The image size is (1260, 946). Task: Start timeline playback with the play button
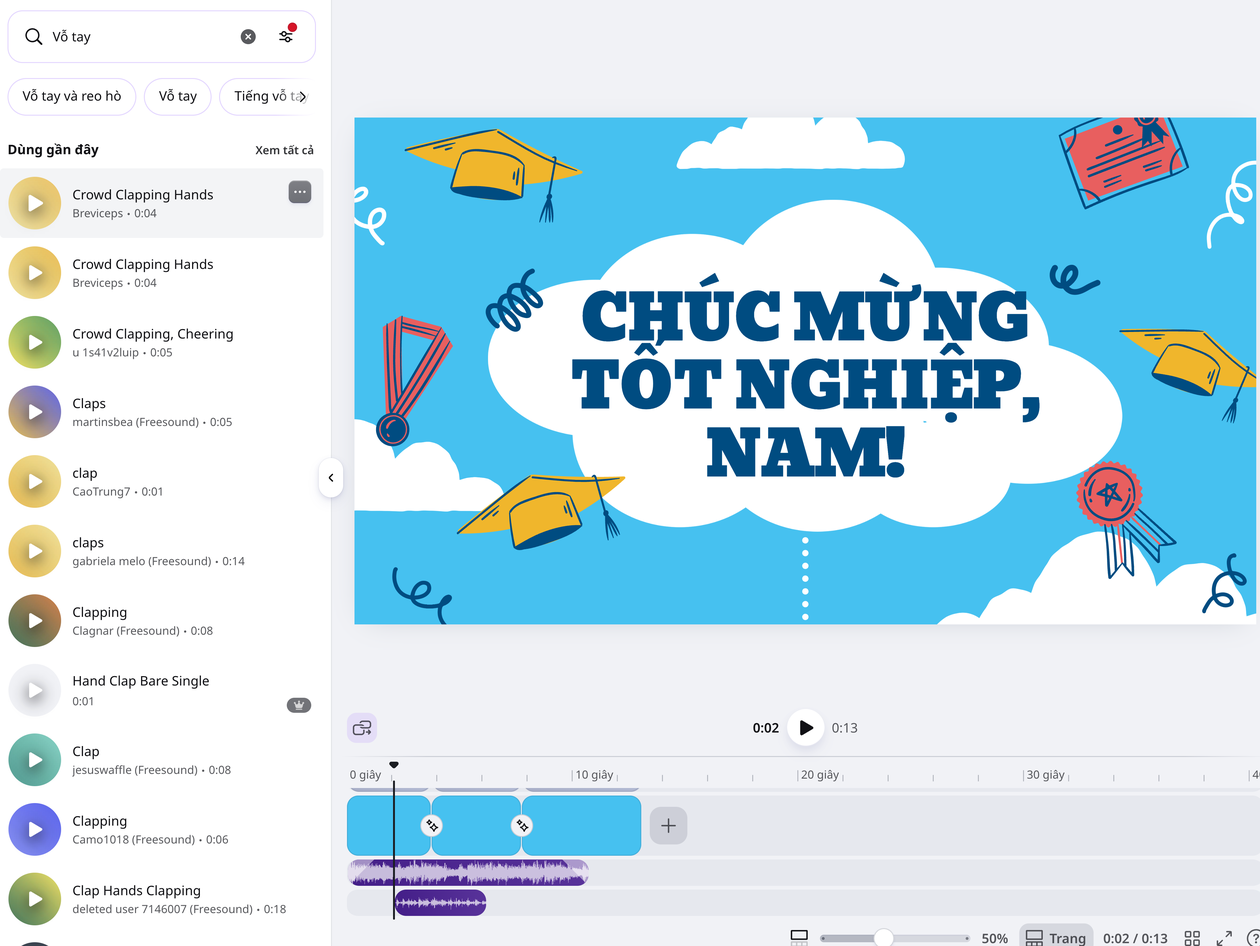tap(806, 728)
